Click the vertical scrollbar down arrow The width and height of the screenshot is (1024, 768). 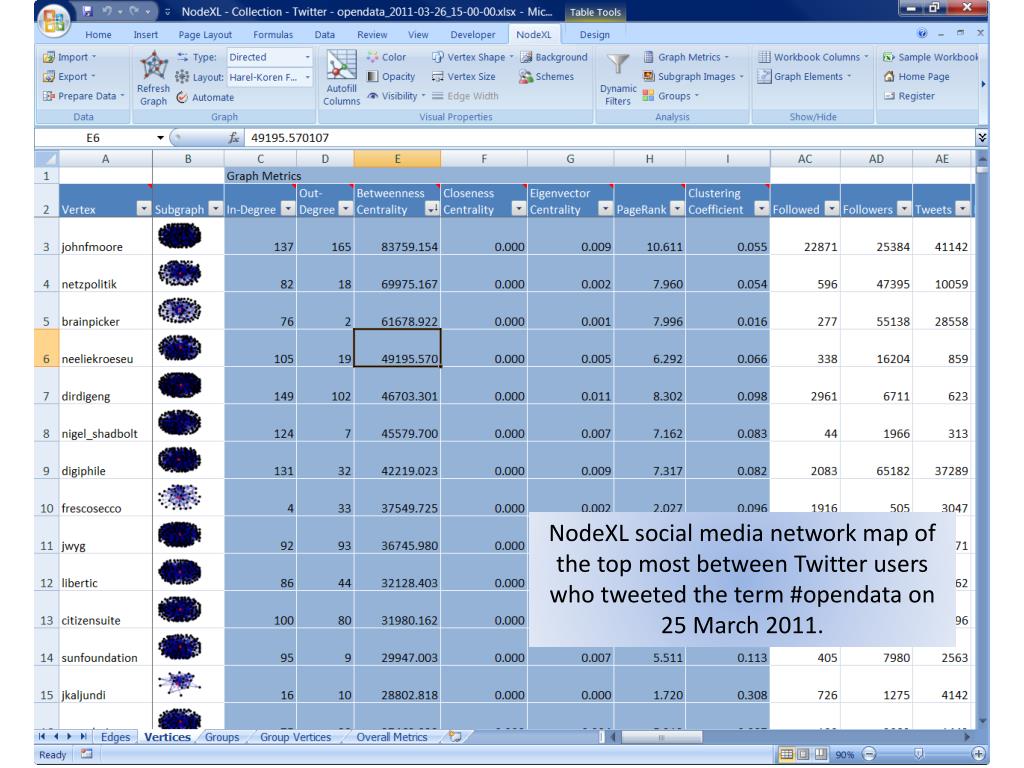[982, 722]
